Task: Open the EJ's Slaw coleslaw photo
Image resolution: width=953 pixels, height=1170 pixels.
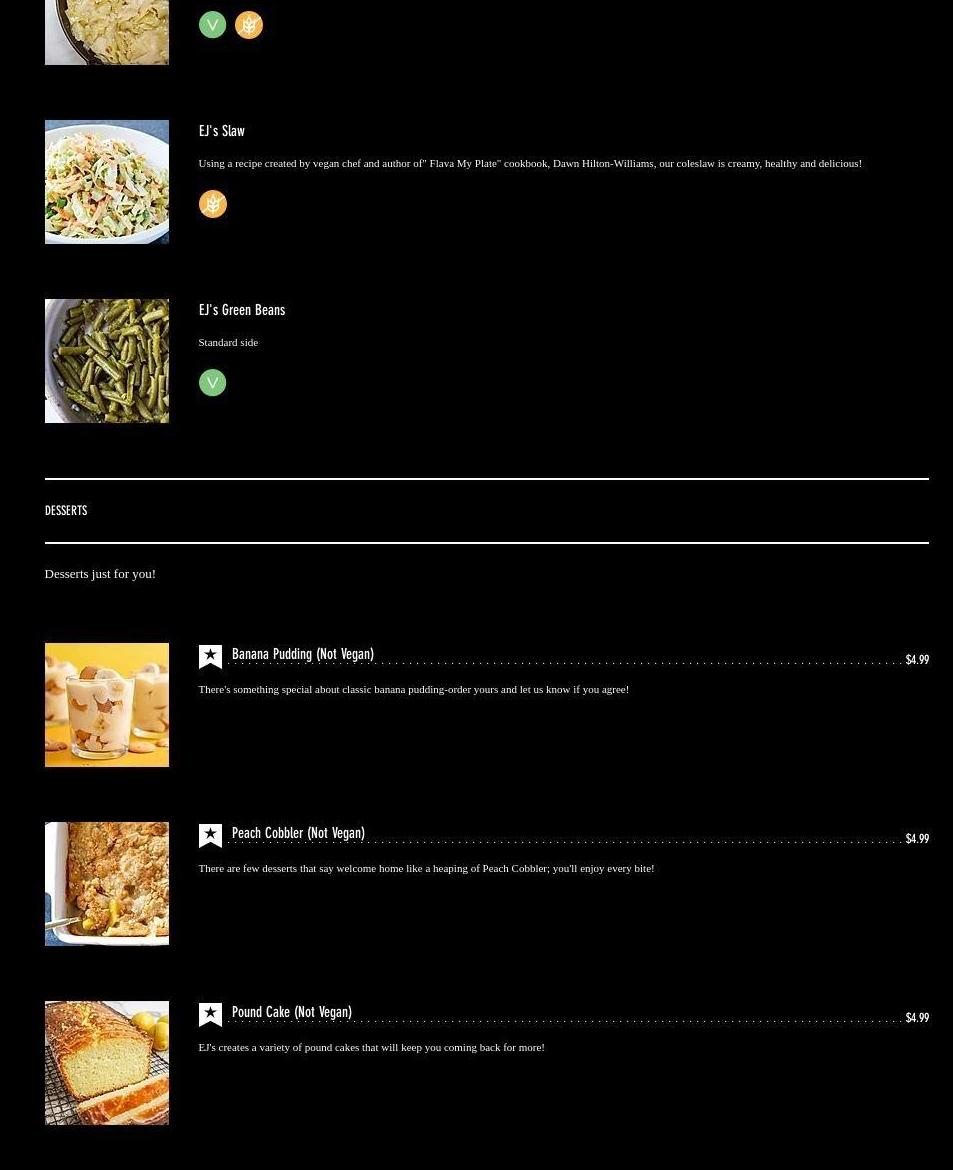Action: pyautogui.click(x=107, y=182)
